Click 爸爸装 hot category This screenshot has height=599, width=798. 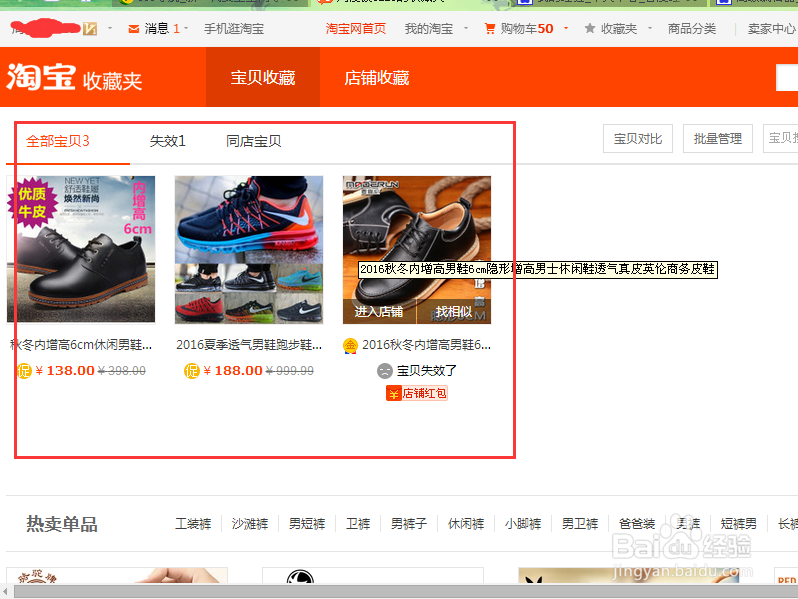(637, 524)
